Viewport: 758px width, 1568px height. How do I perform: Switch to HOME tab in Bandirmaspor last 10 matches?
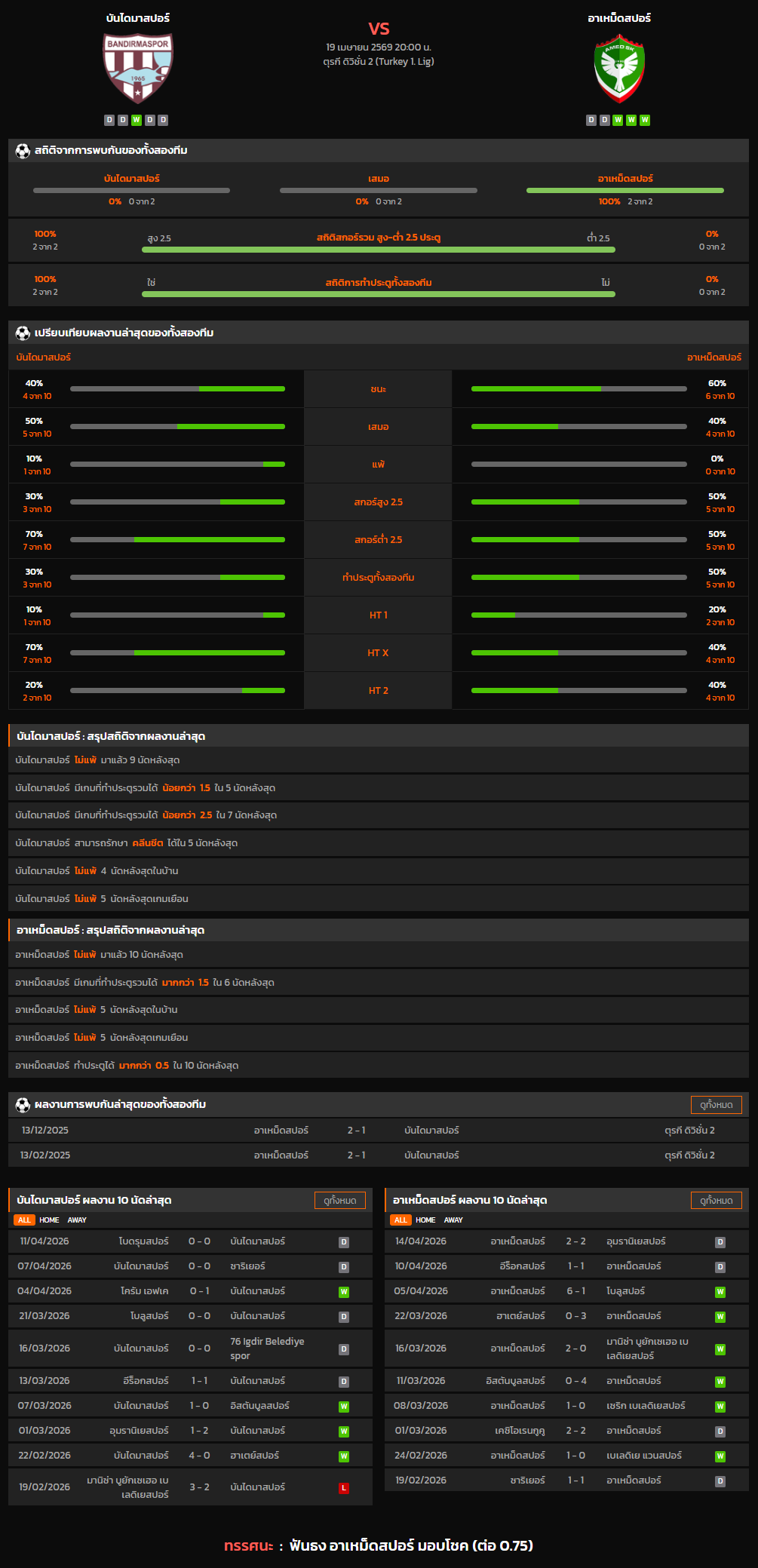point(49,1220)
